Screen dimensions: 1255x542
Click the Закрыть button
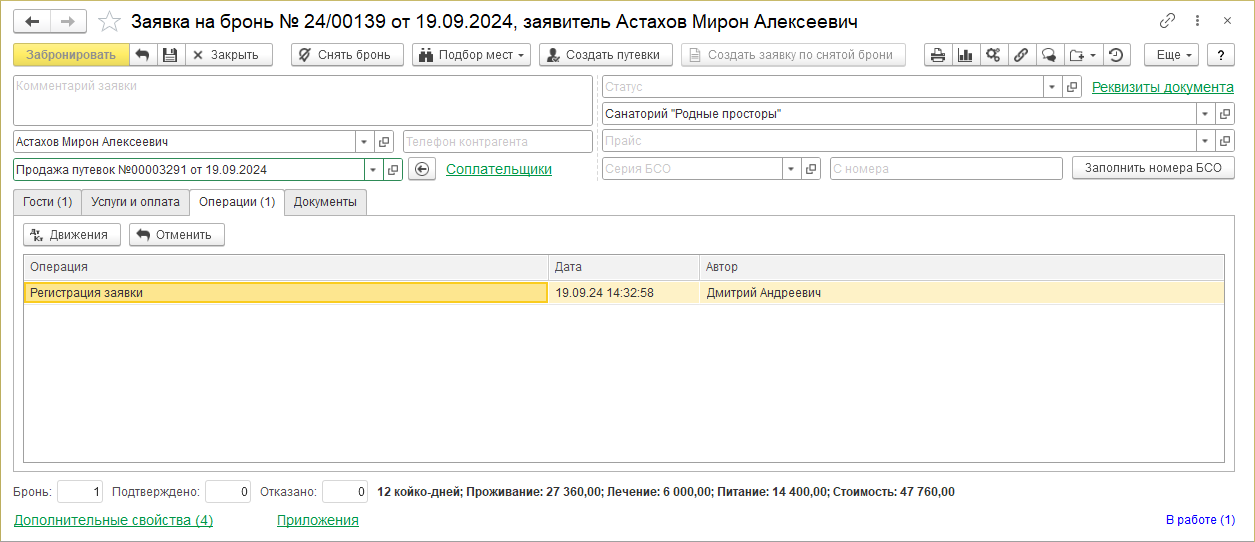229,55
